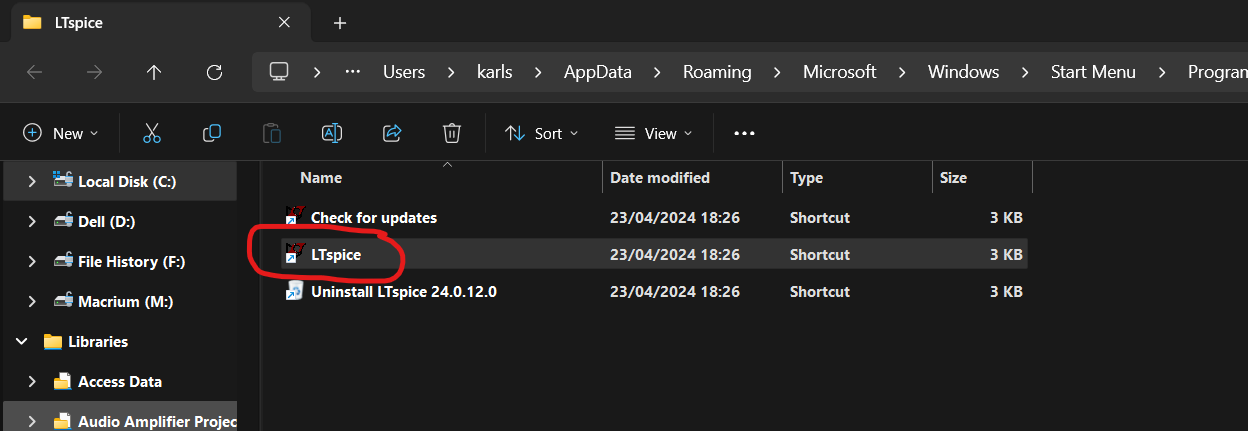Click the Check for updates shortcut icon
This screenshot has height=431, width=1248.
(294, 216)
